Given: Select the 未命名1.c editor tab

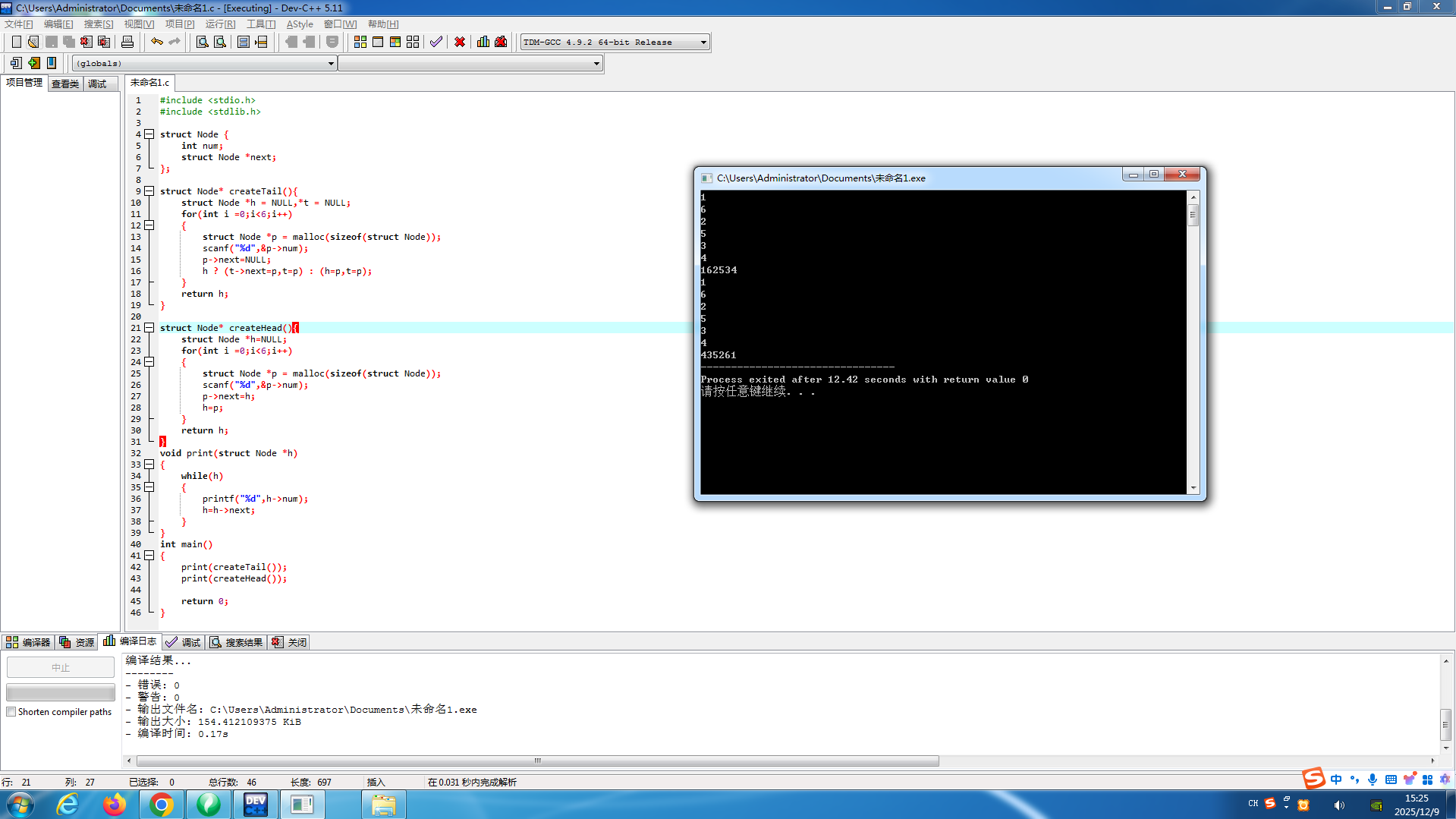Looking at the screenshot, I should [149, 83].
